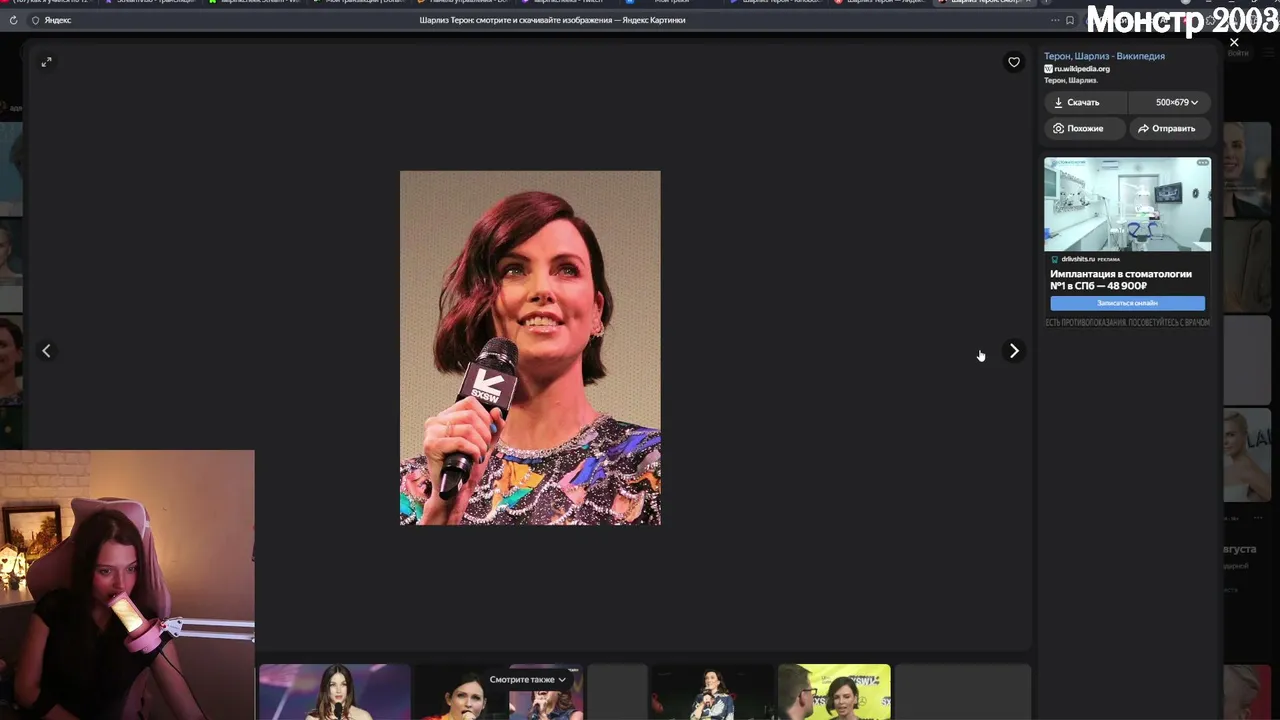
Task: Close the image viewer
Action: 1234,42
